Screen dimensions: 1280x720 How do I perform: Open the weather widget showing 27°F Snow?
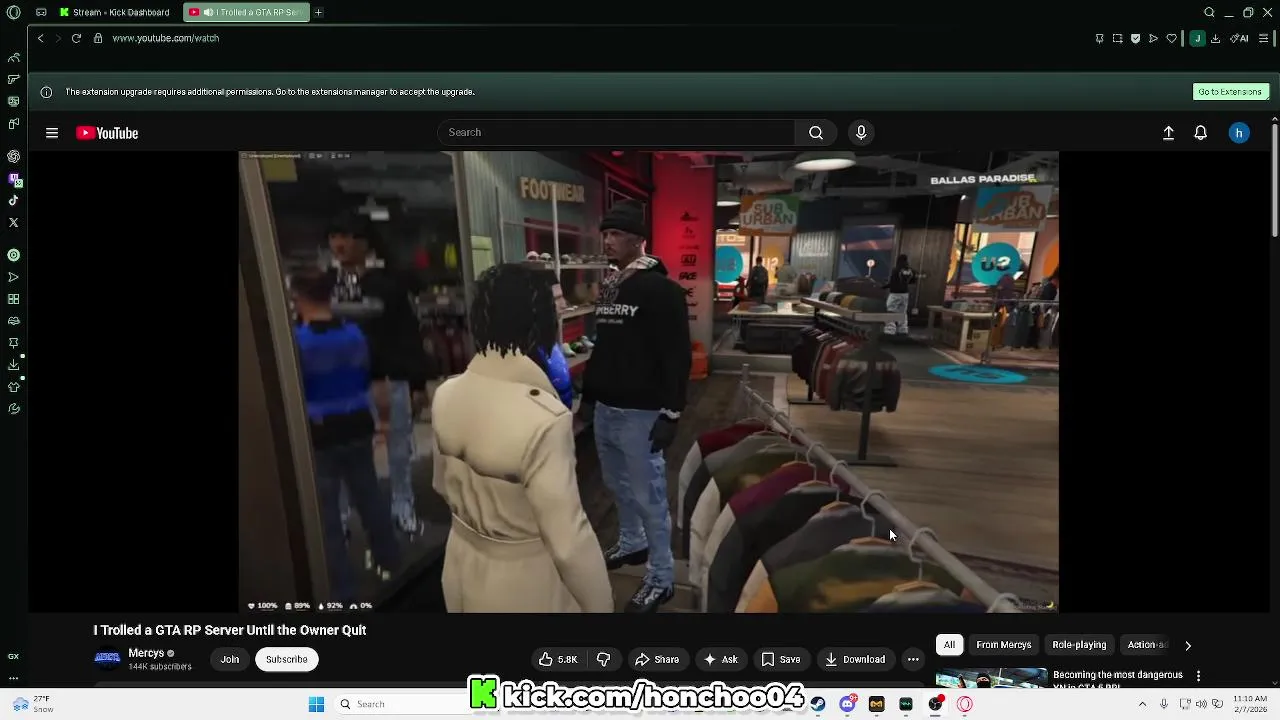pyautogui.click(x=33, y=704)
